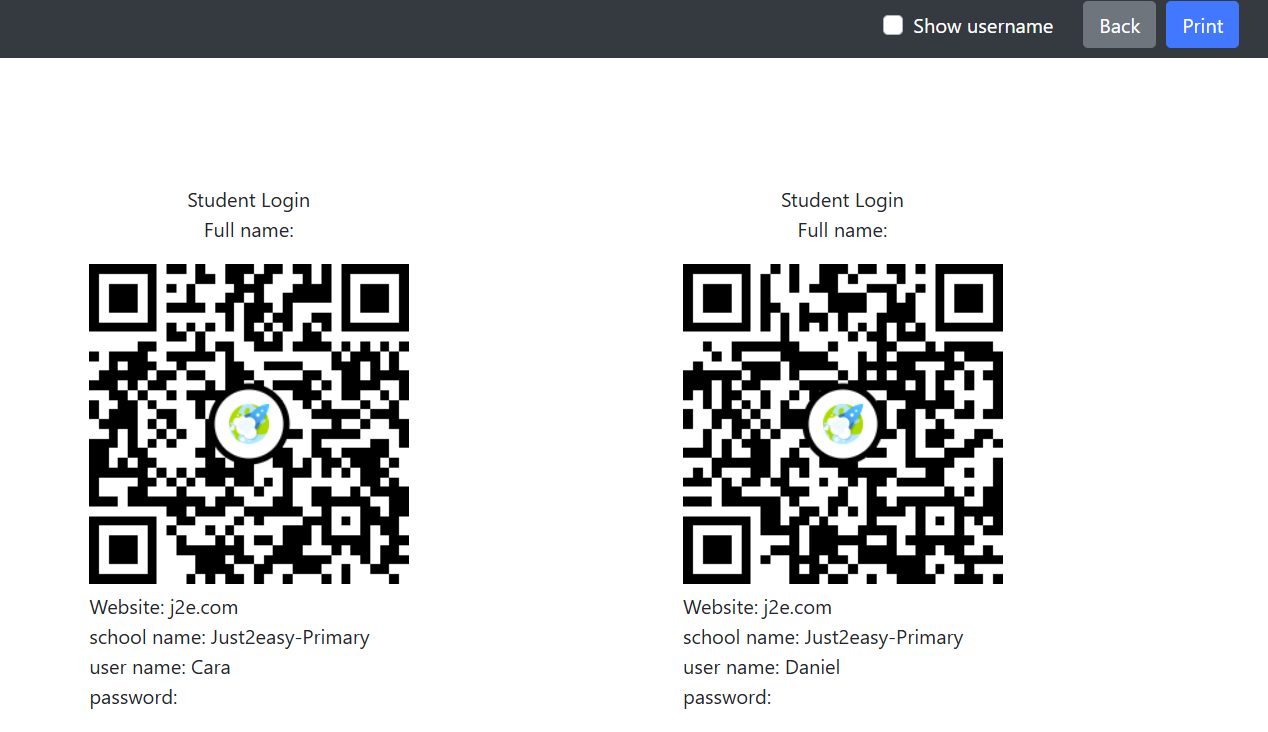
Task: Click the rocket logo in Cara's QR code
Action: point(249,424)
